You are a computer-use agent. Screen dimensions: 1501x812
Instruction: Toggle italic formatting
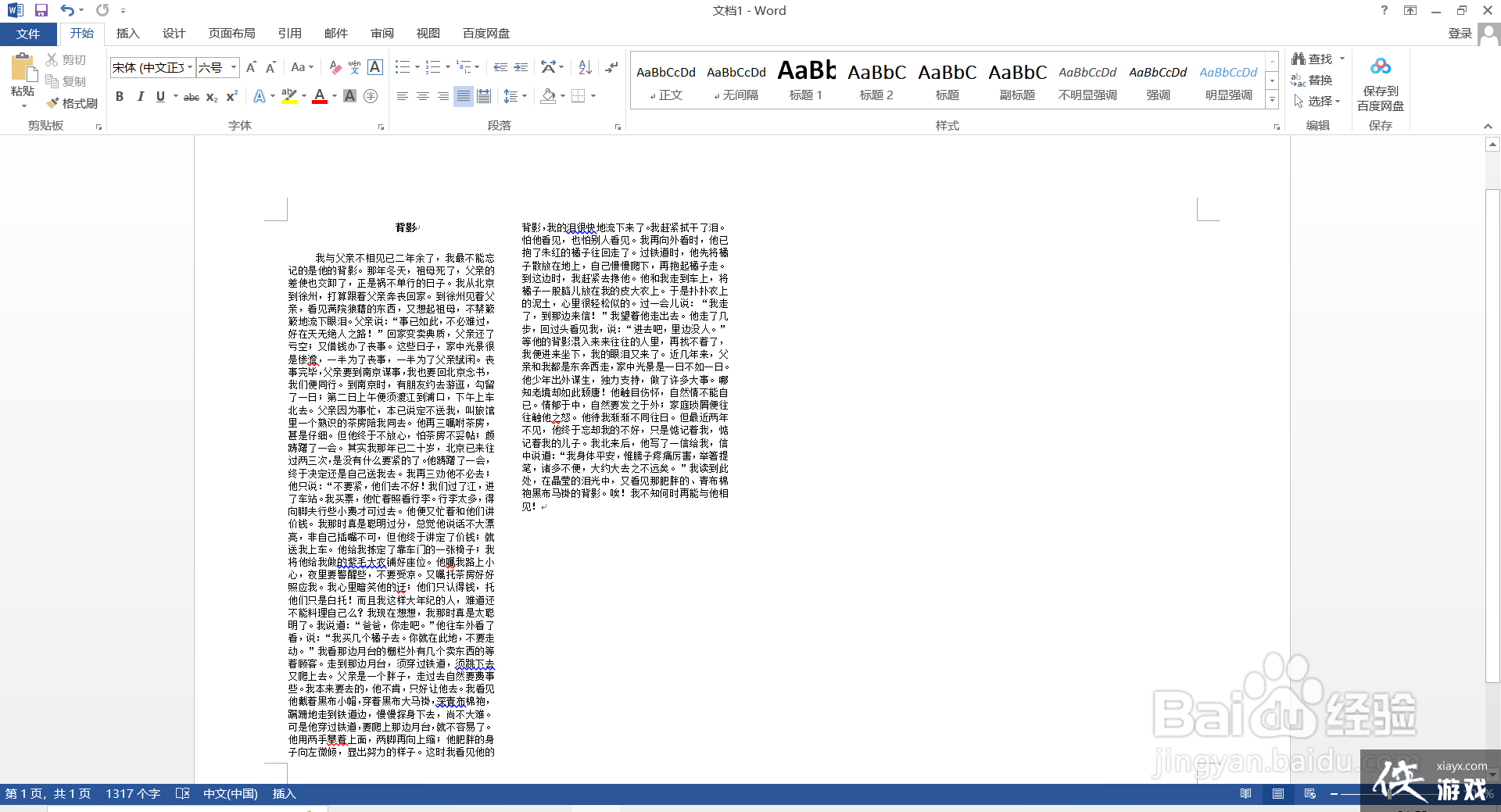pyautogui.click(x=140, y=96)
